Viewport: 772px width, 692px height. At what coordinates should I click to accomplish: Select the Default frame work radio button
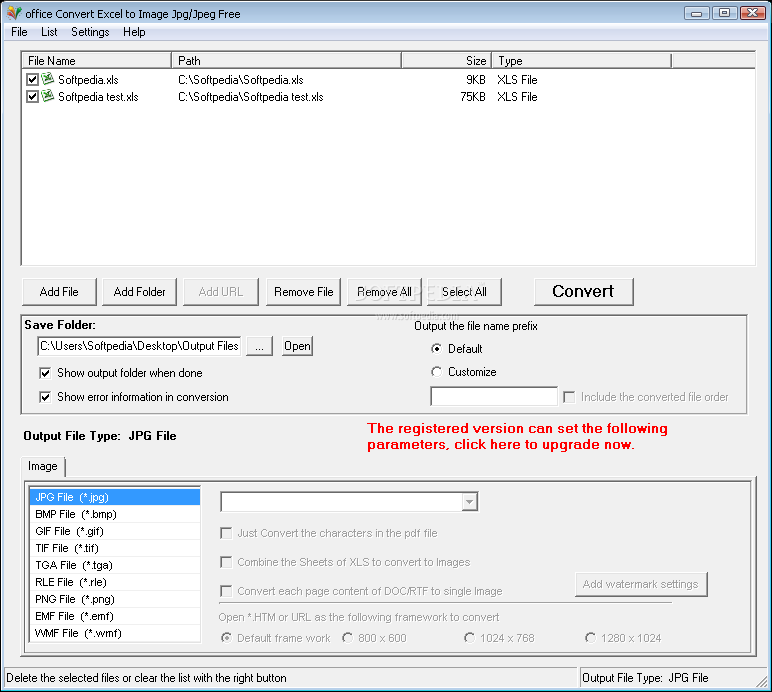226,638
